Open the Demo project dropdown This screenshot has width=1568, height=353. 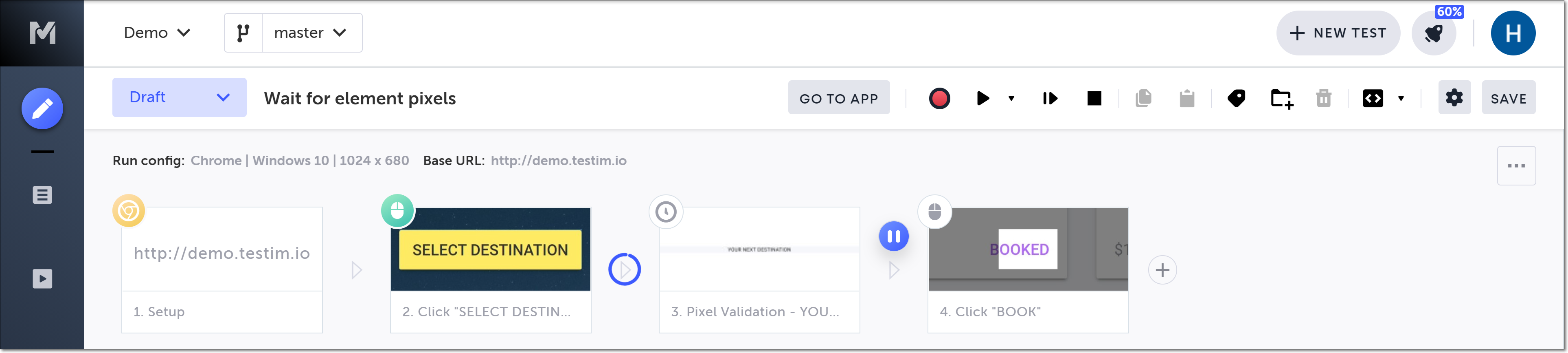[157, 33]
